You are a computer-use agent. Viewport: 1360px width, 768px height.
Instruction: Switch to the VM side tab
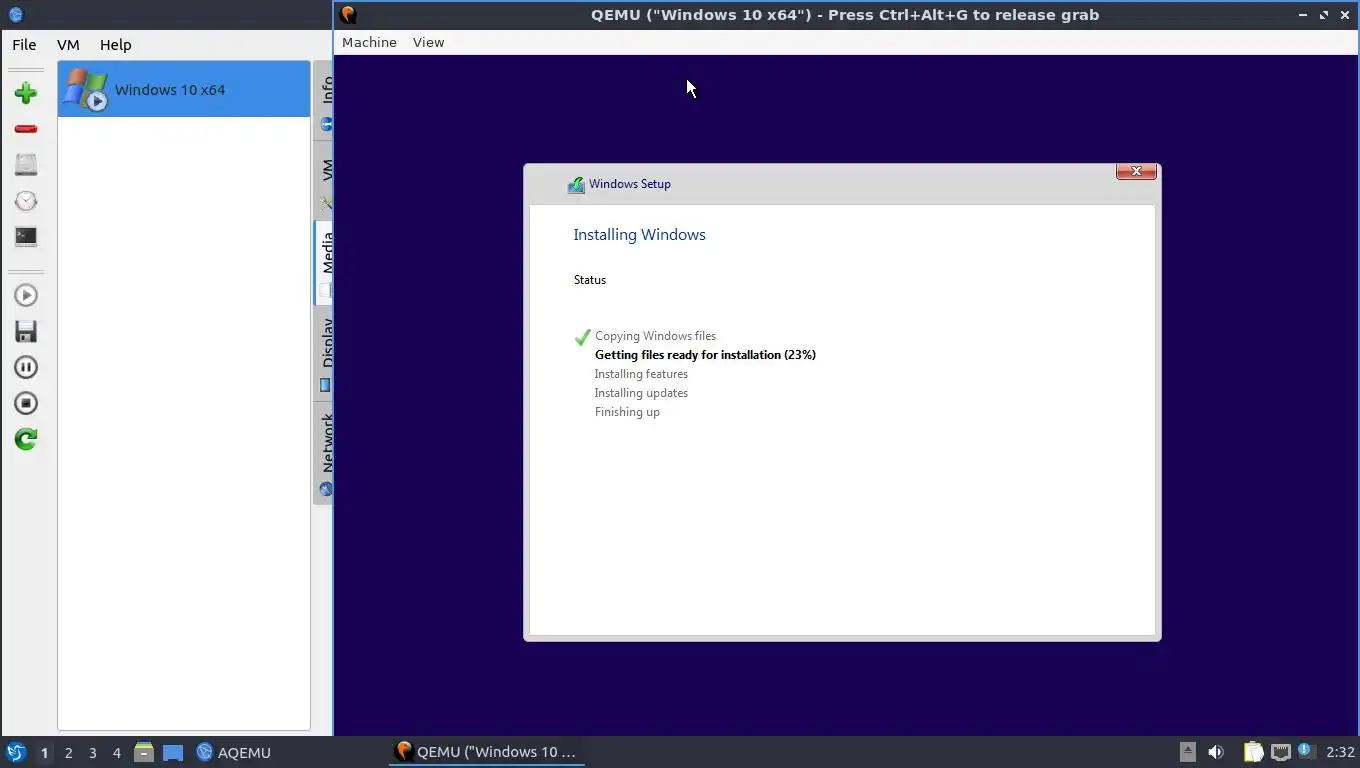(324, 180)
